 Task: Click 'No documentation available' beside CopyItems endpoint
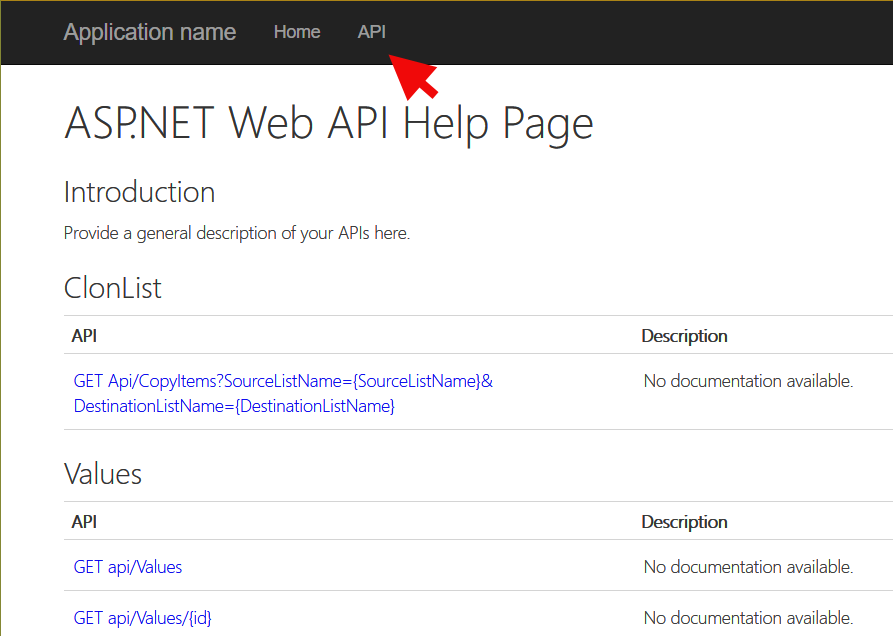[748, 380]
